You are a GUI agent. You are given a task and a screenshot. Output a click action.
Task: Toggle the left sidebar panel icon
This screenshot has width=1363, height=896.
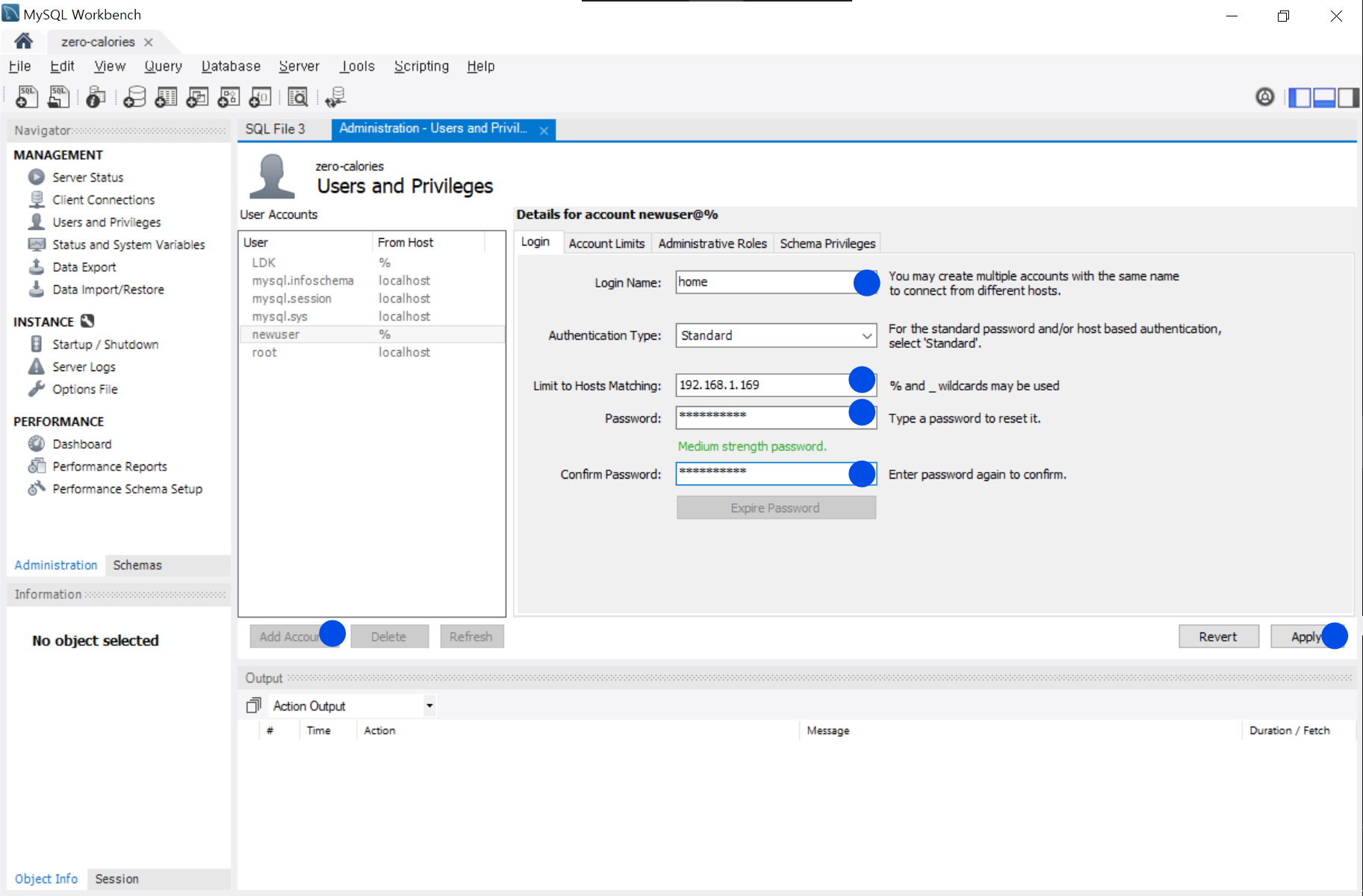(x=1300, y=97)
